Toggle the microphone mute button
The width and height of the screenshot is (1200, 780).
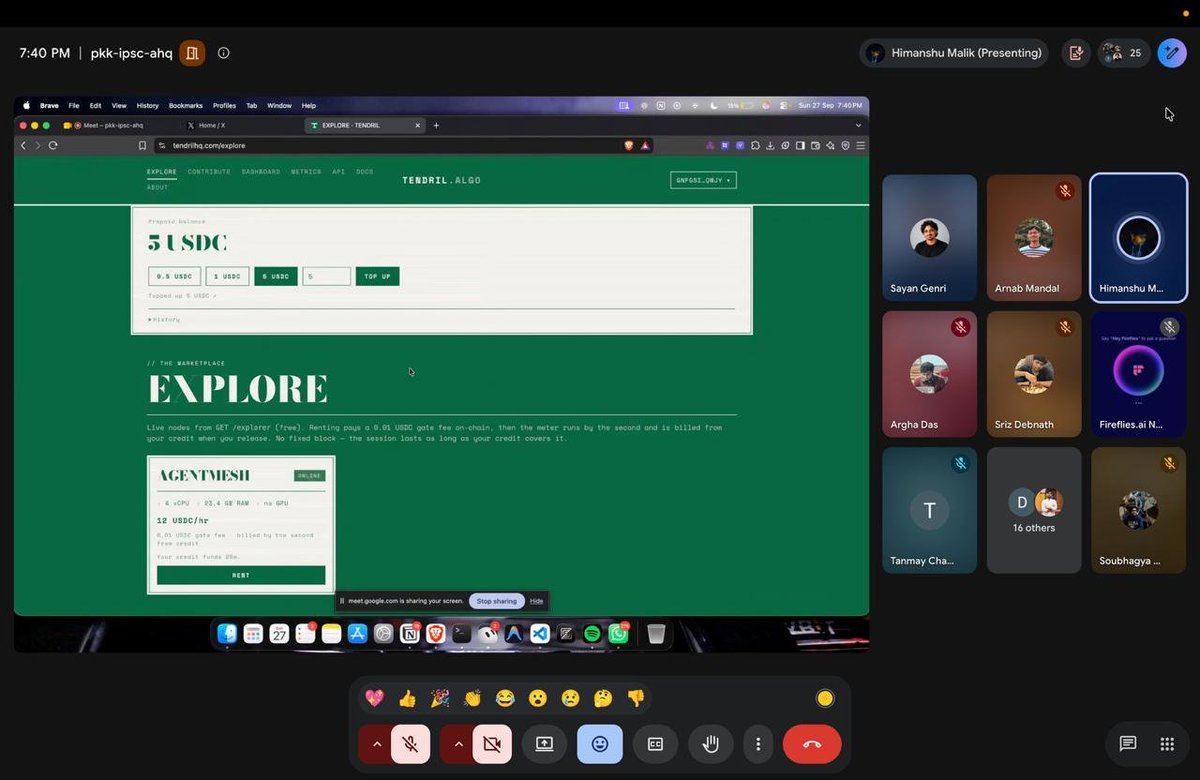[410, 744]
